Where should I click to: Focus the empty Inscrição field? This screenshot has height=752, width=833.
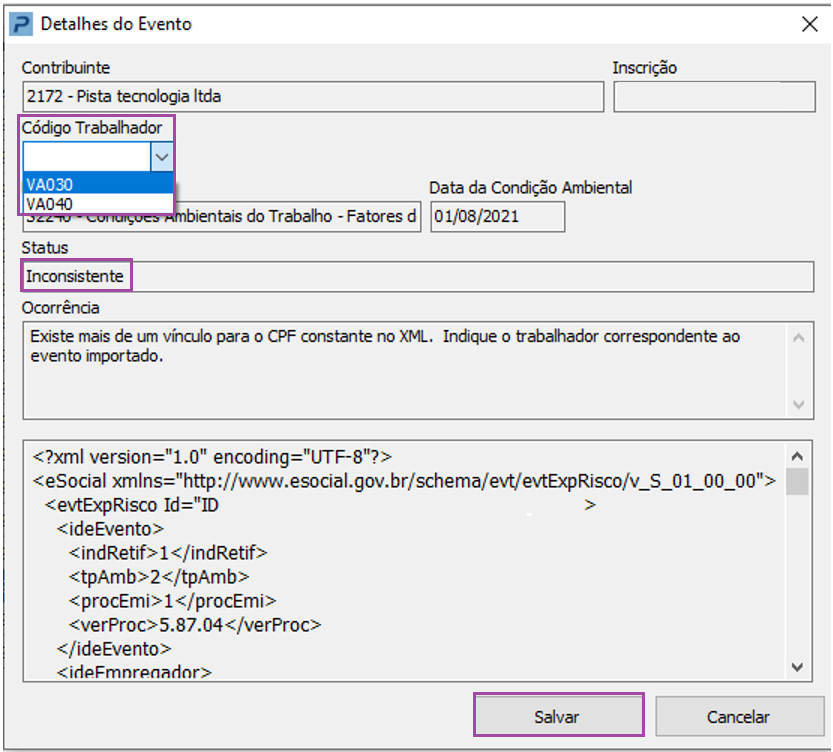pos(714,97)
